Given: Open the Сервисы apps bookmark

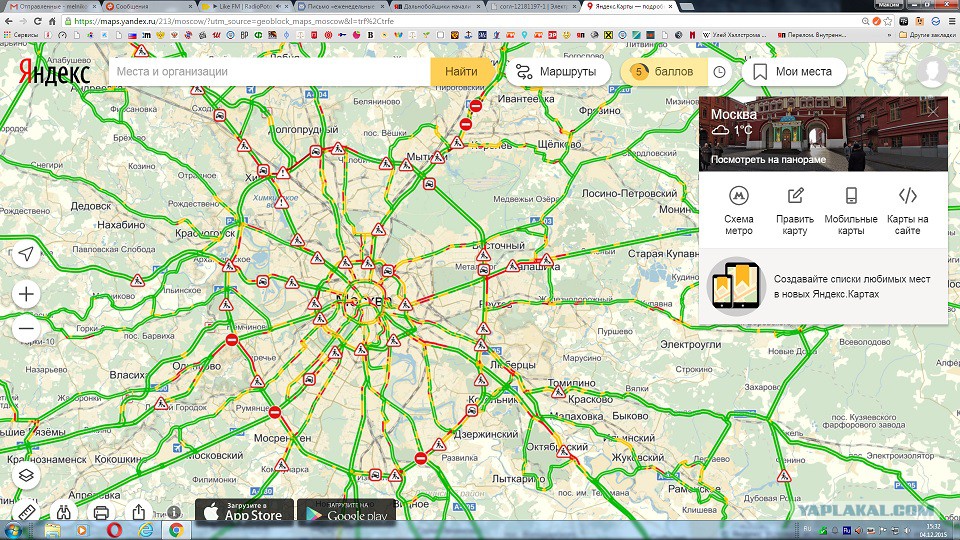Looking at the screenshot, I should 21,35.
